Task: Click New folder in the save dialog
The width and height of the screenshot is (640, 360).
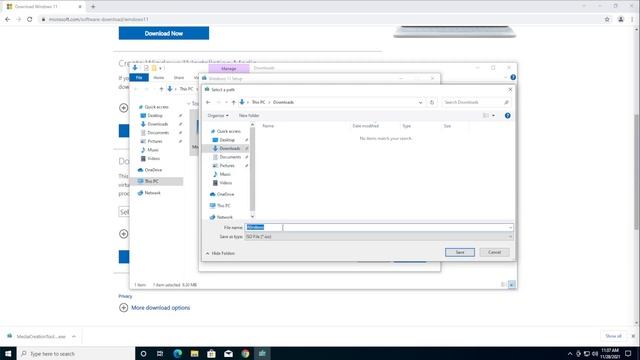Action: point(249,116)
